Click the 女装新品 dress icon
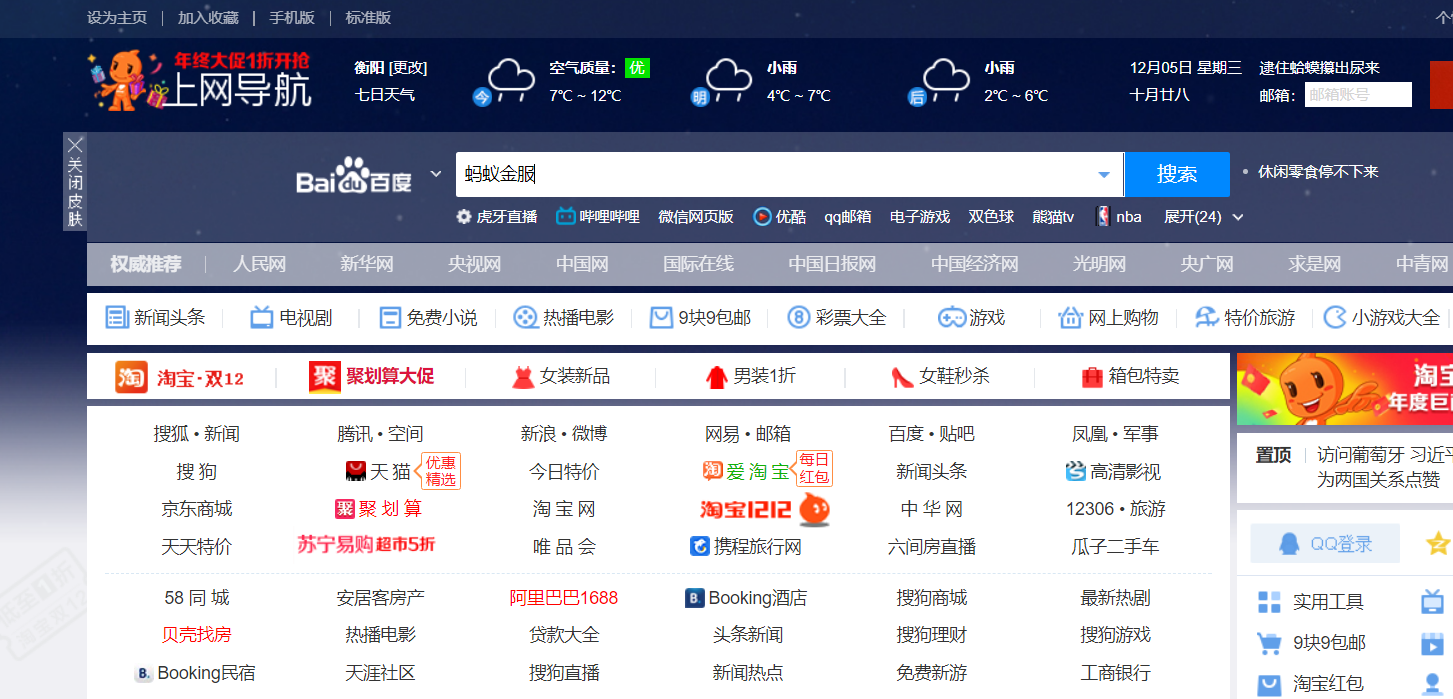Image resolution: width=1453 pixels, height=699 pixels. point(523,377)
